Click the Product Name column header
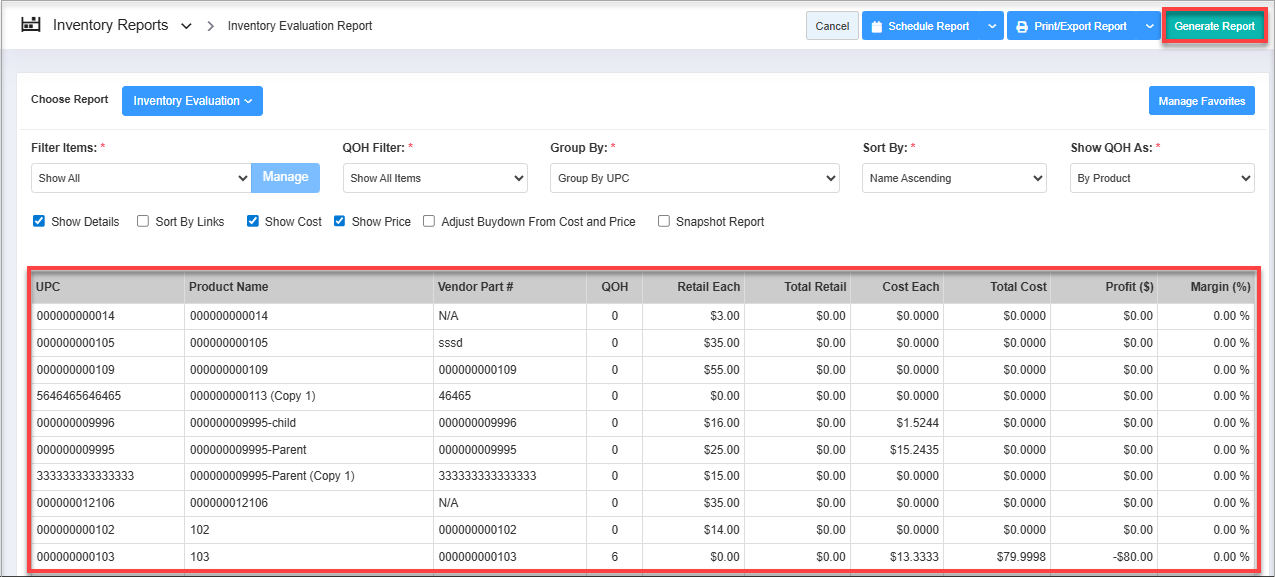1275x577 pixels. [229, 287]
